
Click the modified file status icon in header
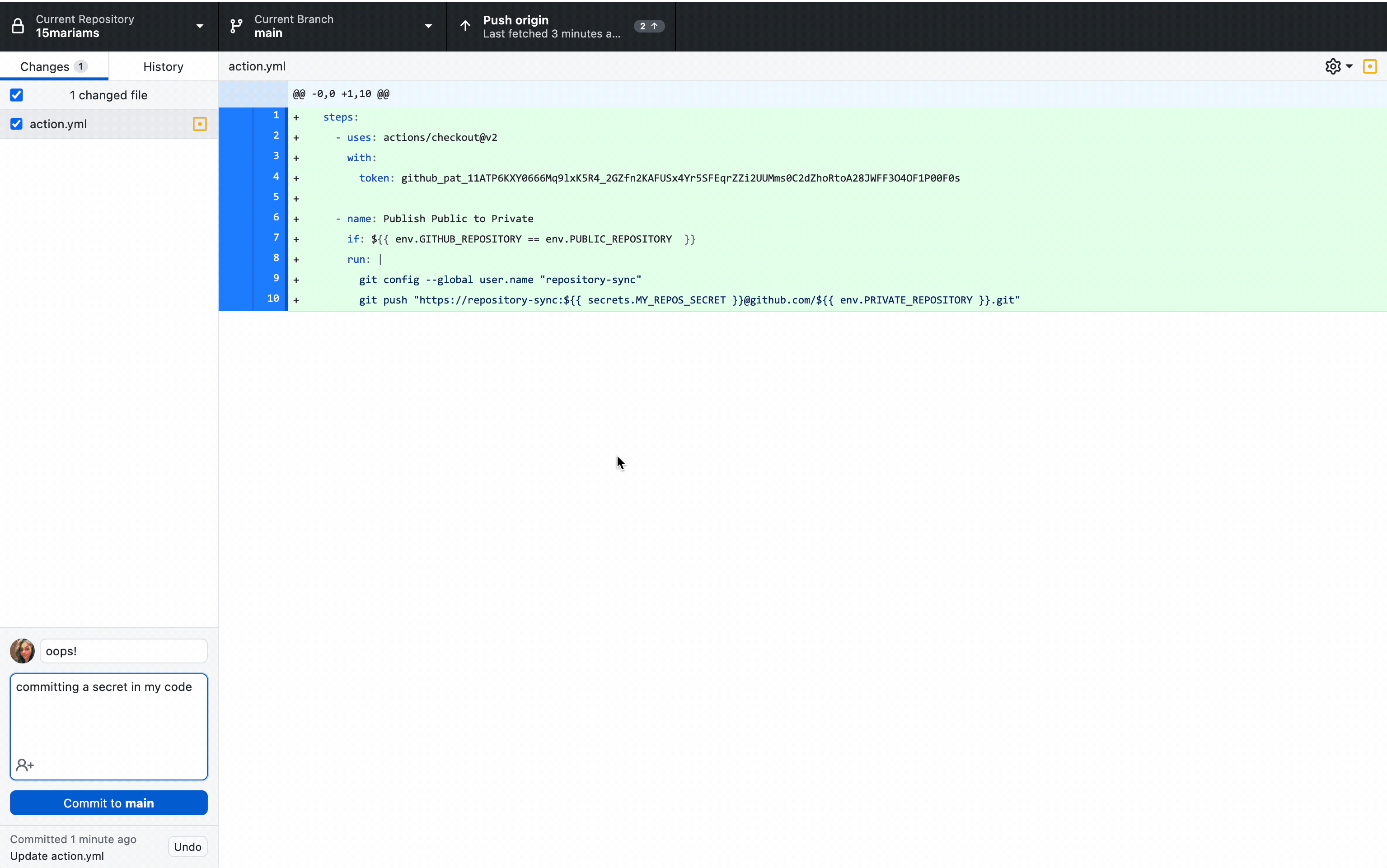(x=1370, y=66)
